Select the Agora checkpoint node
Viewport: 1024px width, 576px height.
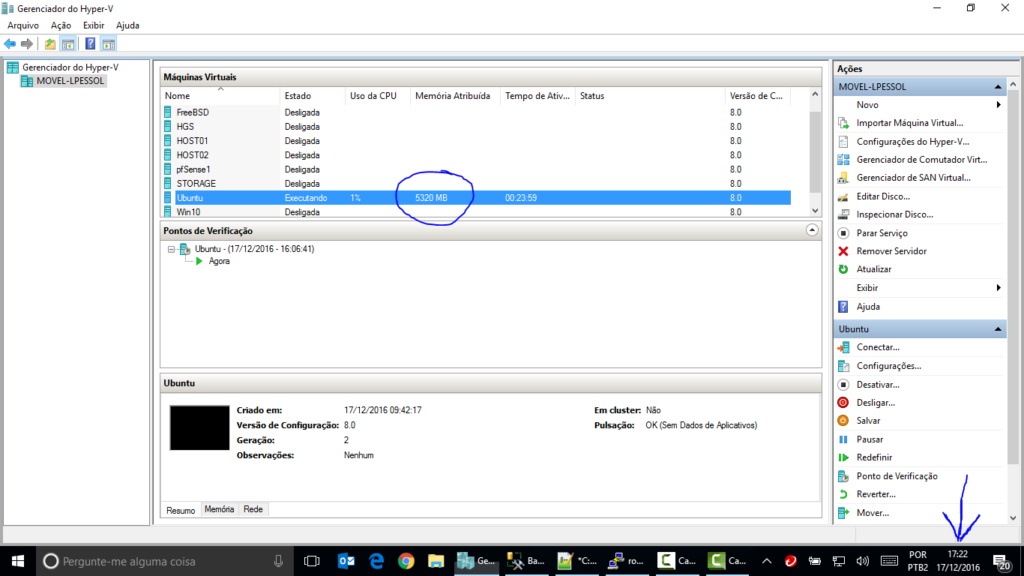(x=219, y=261)
